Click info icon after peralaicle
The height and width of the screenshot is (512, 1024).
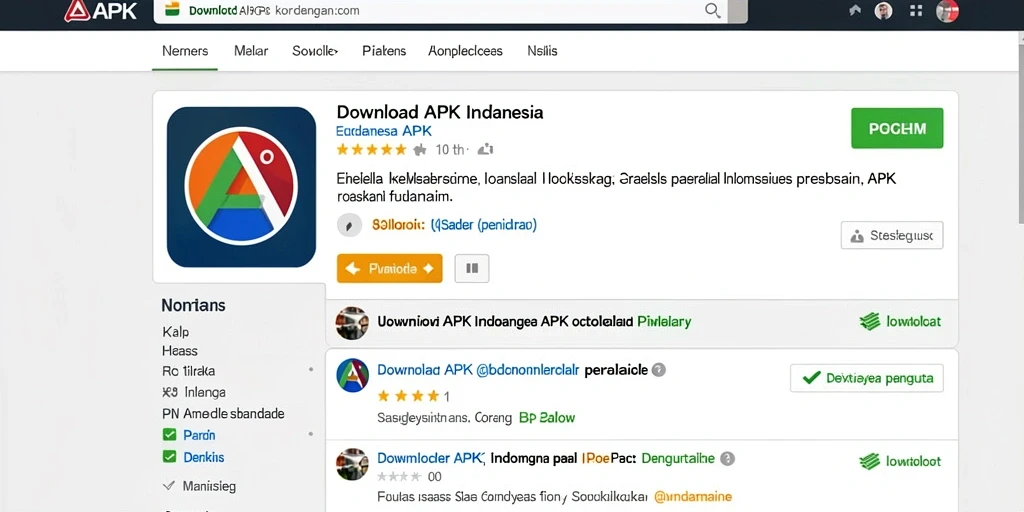point(659,370)
